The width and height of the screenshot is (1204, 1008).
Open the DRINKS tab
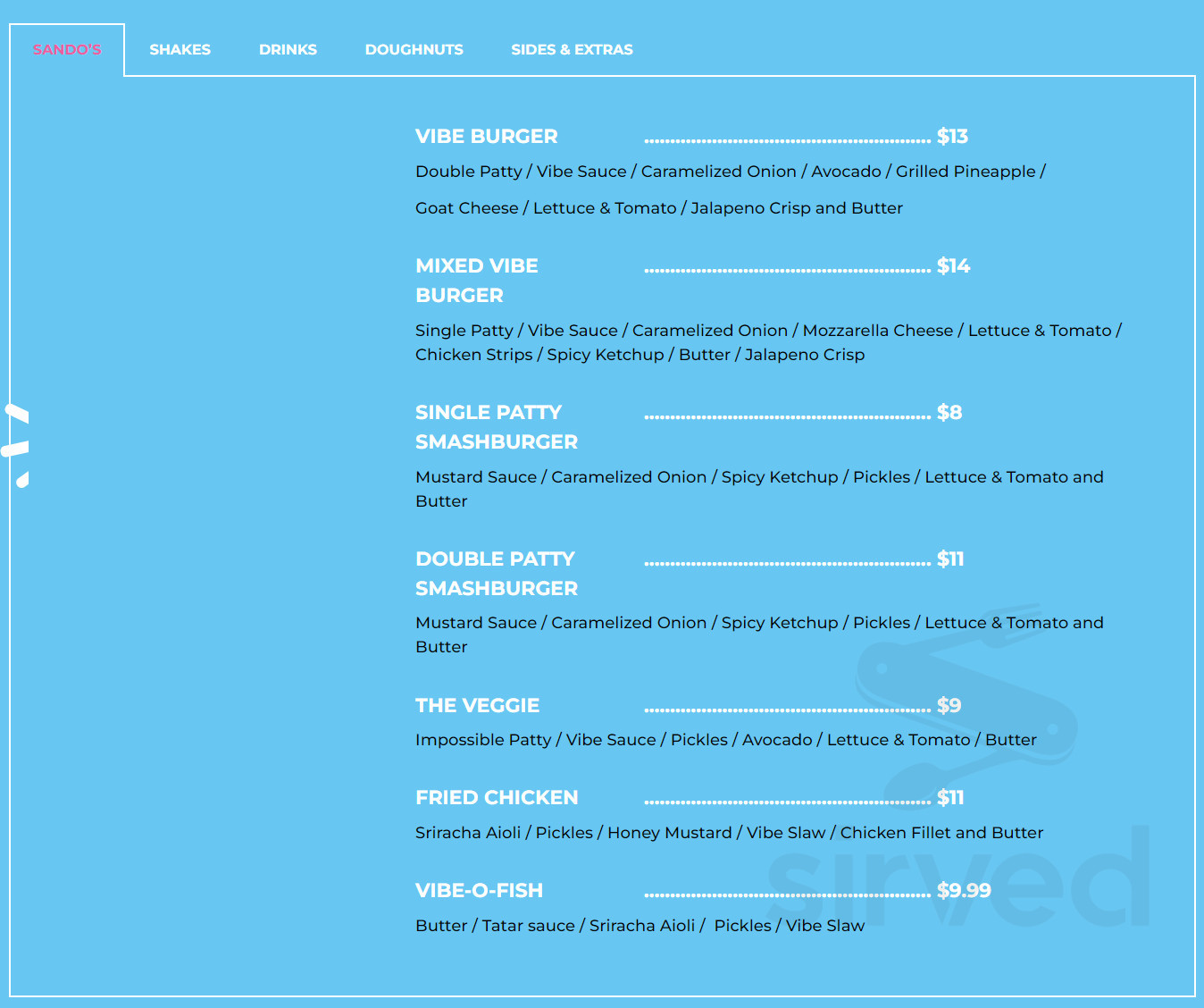tap(288, 49)
